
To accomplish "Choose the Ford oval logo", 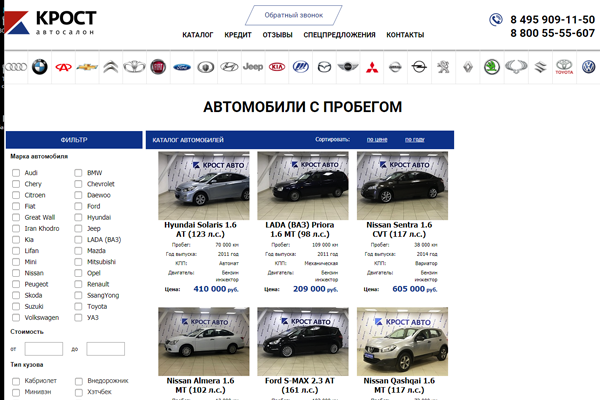I will [182, 67].
